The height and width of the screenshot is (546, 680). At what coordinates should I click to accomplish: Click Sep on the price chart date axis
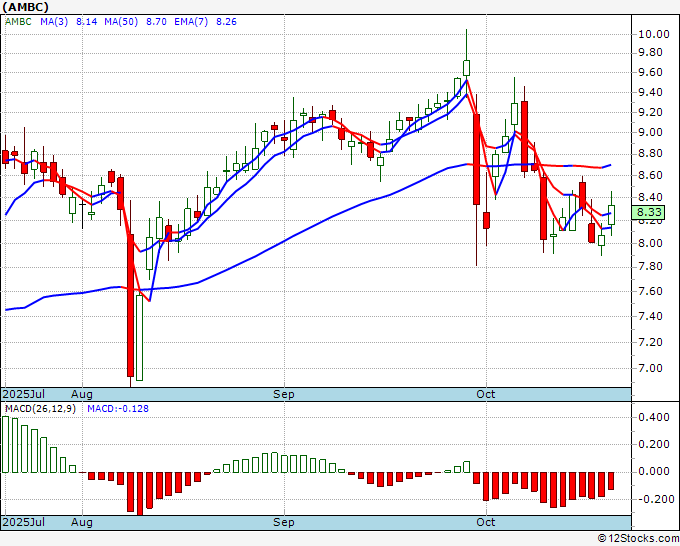coord(284,394)
